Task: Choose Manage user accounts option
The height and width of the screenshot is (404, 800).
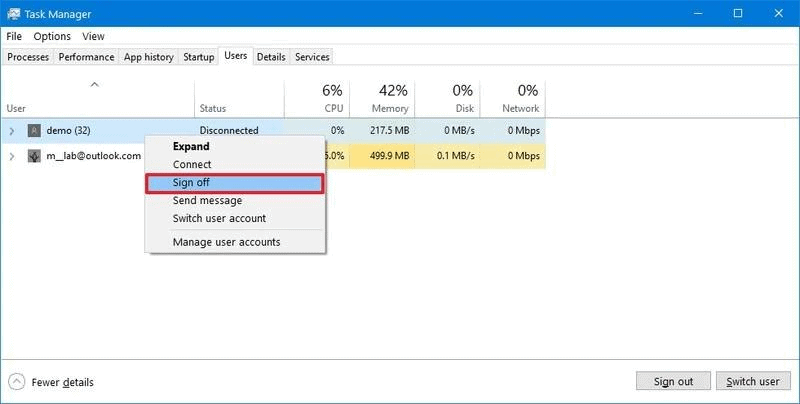Action: pos(235,242)
